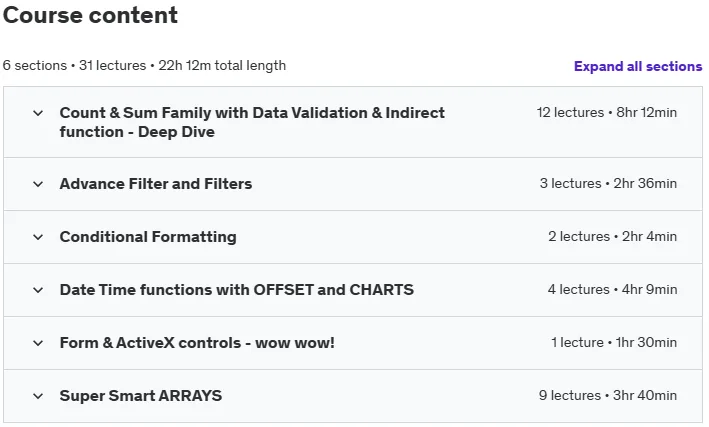The image size is (709, 427).
Task: Select Date Time functions with OFFSET title
Action: 236,289
